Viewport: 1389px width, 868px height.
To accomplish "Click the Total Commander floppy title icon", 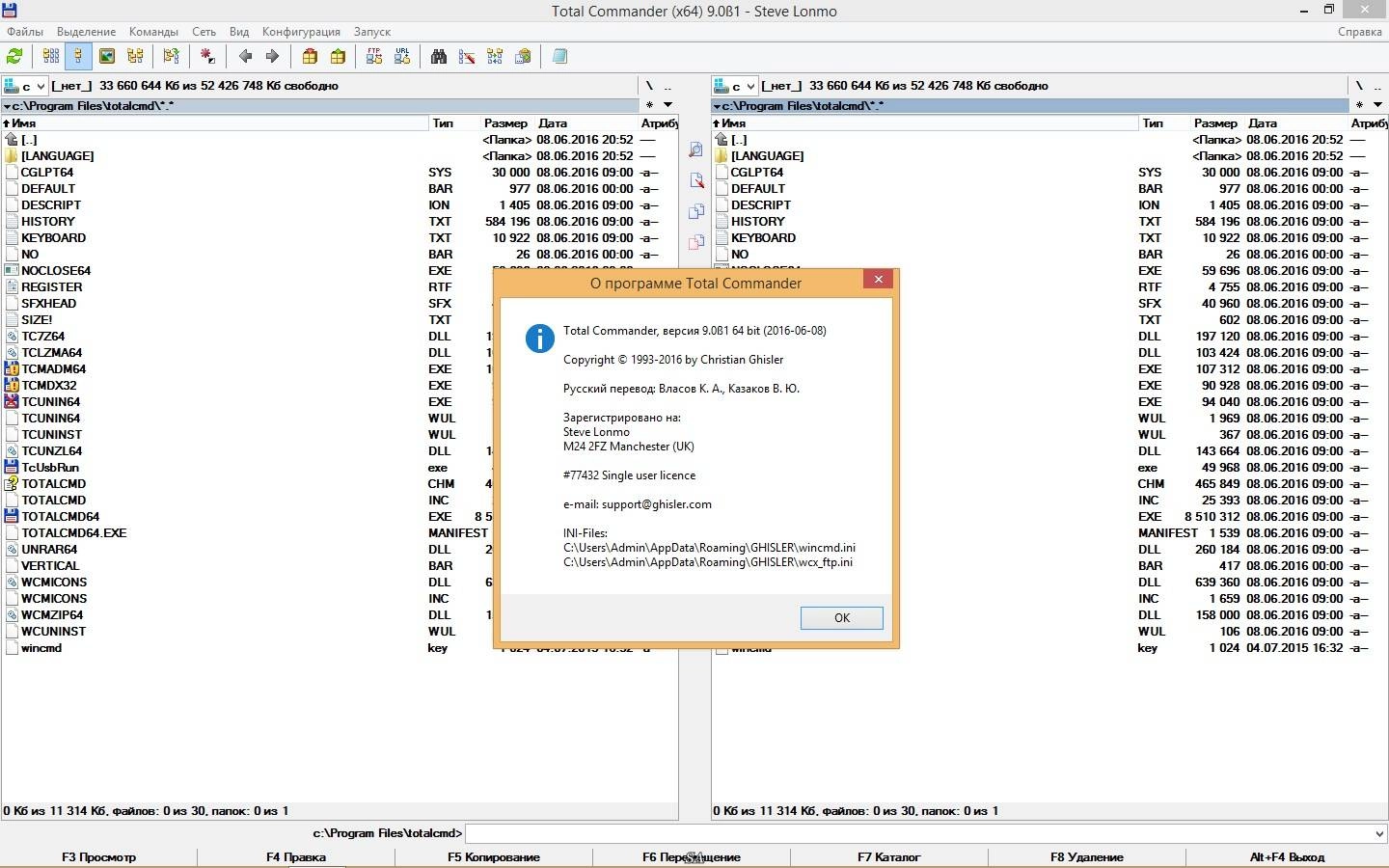I will pos(9,11).
